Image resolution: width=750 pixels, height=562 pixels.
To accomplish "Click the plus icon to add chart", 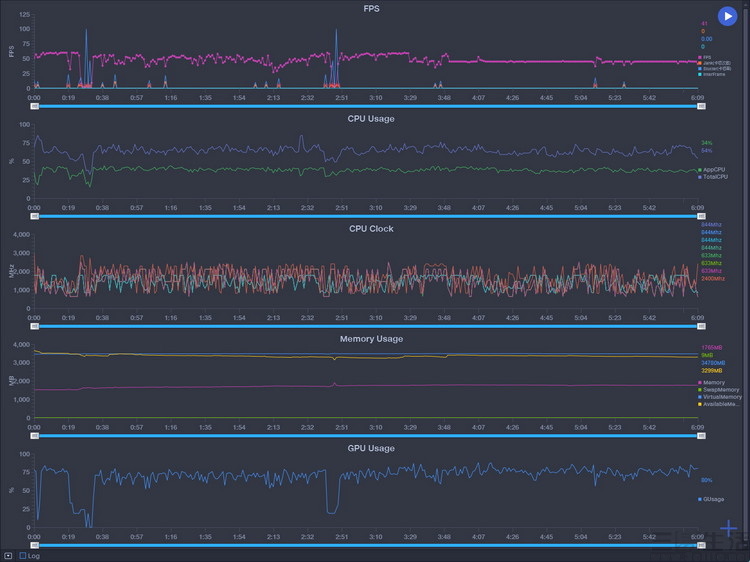I will (x=728, y=530).
